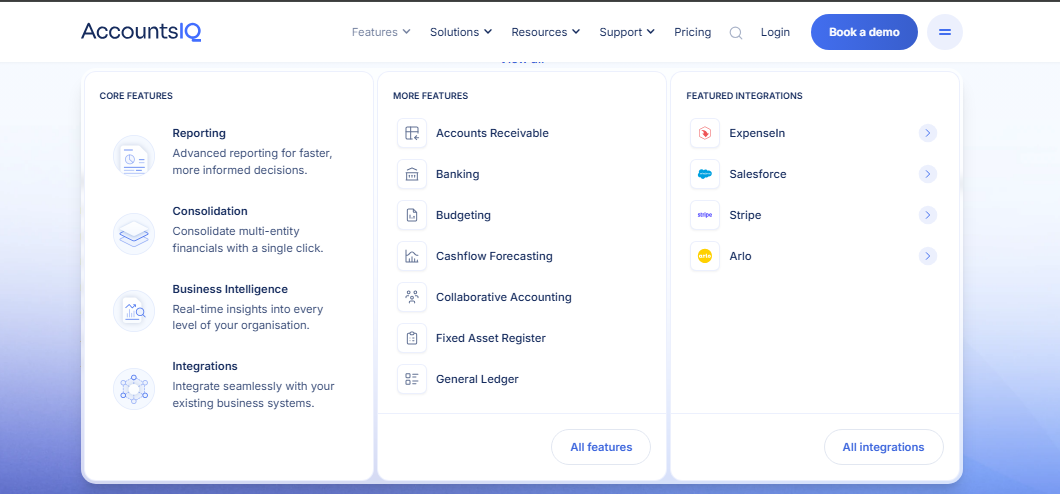
Task: Open the Pricing page
Action: pos(692,32)
